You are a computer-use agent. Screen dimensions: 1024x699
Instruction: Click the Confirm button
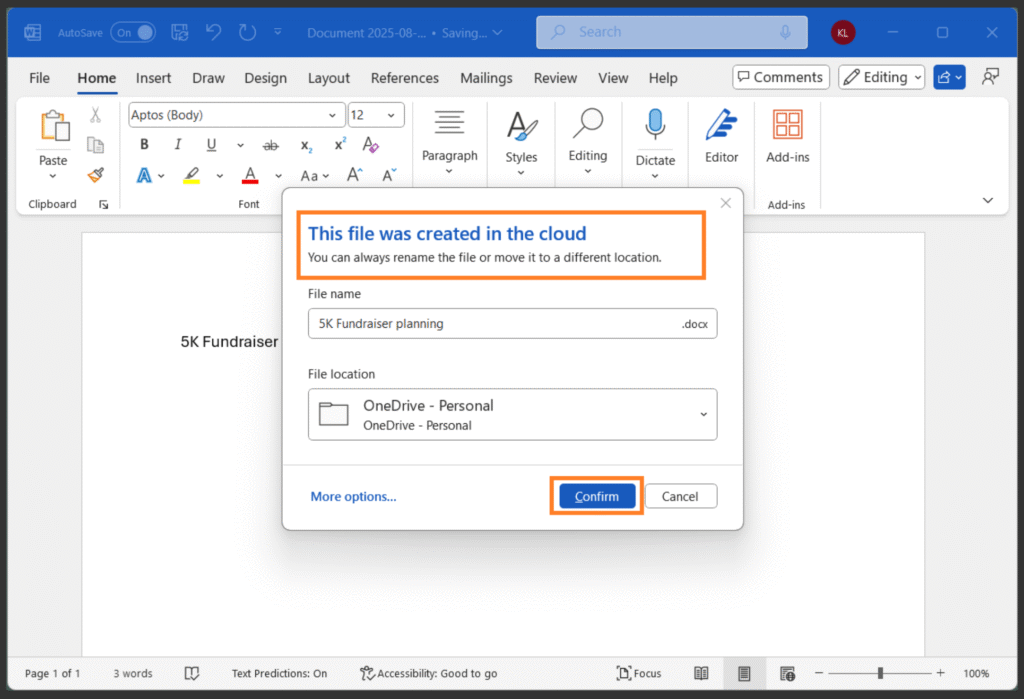point(597,496)
